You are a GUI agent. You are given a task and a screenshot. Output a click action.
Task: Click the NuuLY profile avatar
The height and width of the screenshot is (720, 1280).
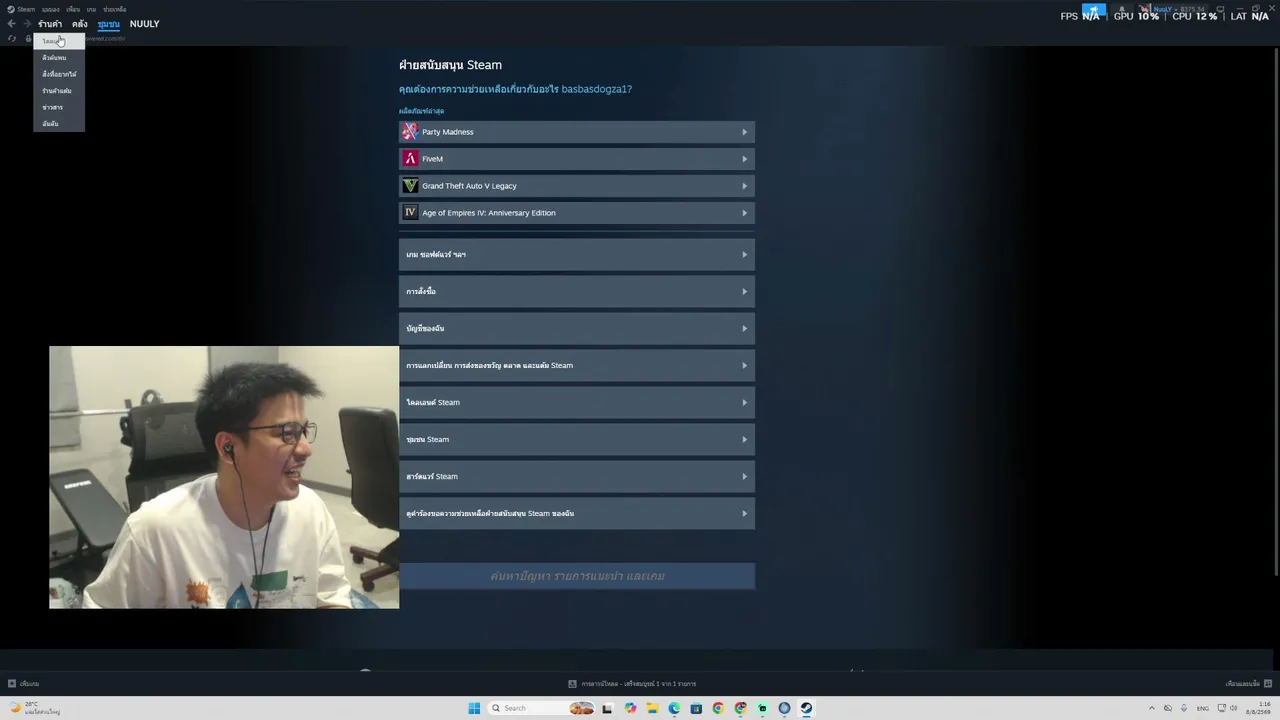coord(1145,10)
